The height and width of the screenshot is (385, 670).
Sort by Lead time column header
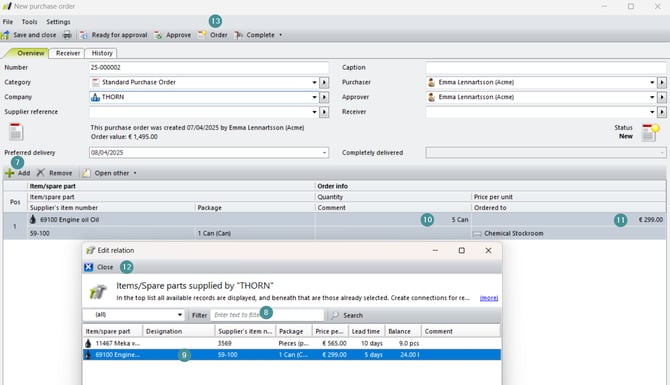point(366,331)
